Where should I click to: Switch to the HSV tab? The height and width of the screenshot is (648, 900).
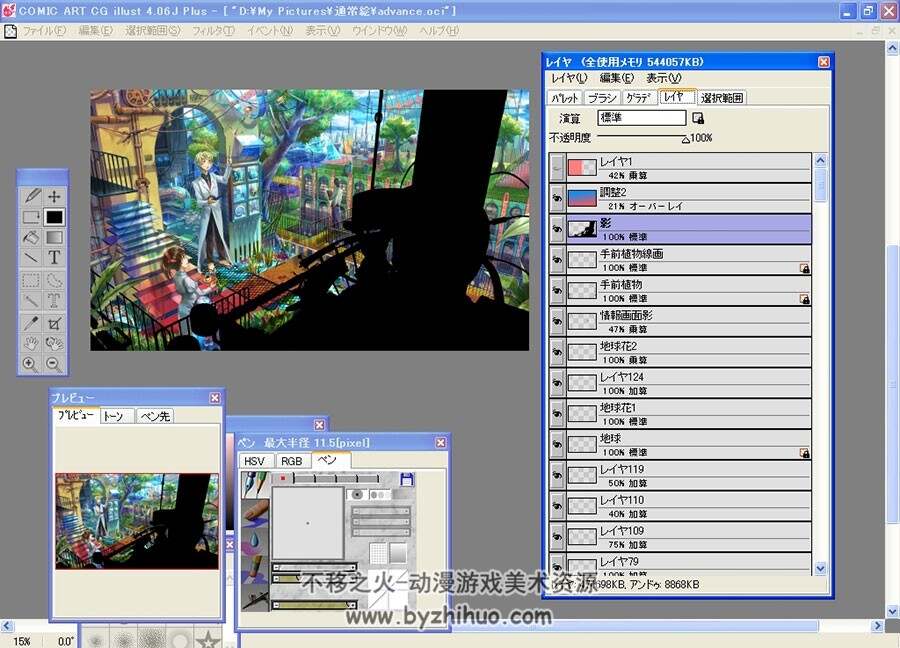254,461
